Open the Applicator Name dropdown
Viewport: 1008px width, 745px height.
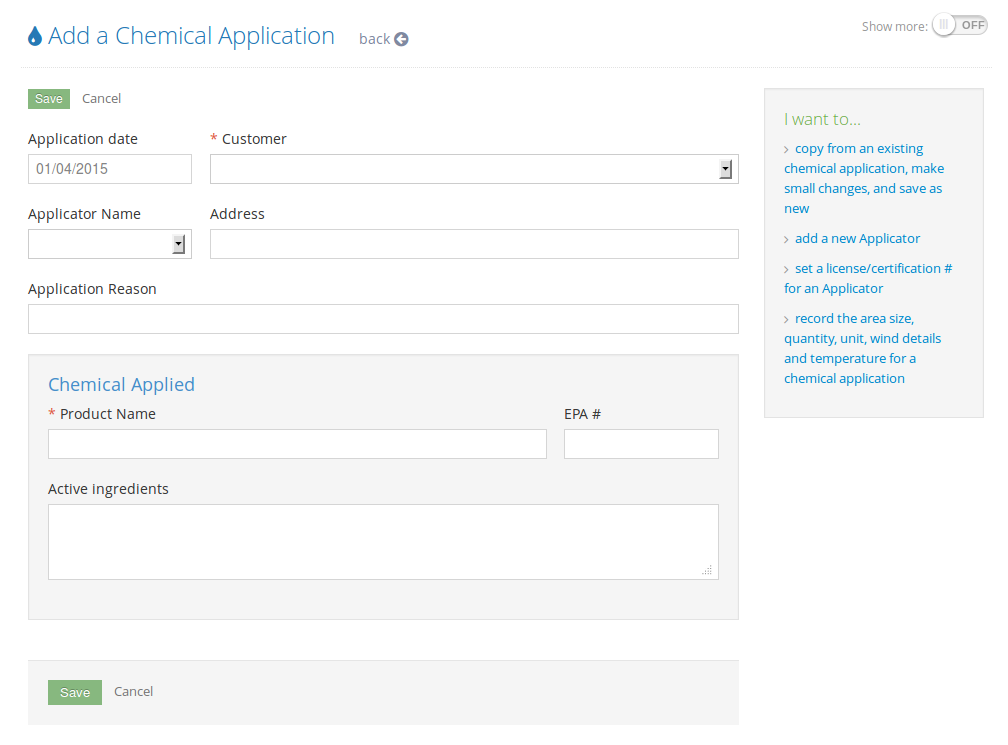click(110, 244)
